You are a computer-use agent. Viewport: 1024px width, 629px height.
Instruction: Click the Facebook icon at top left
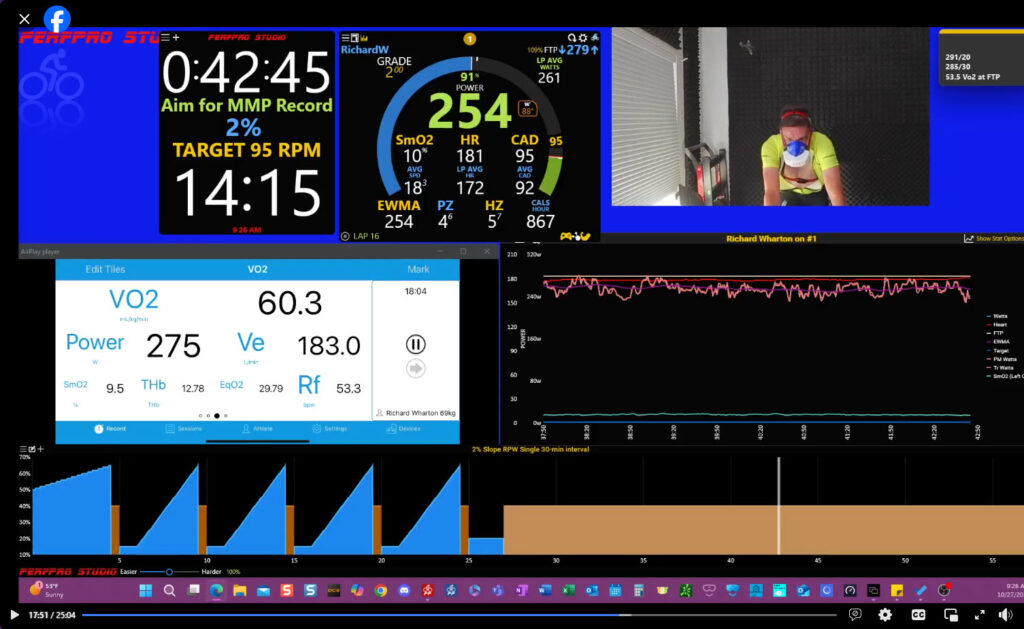56,17
